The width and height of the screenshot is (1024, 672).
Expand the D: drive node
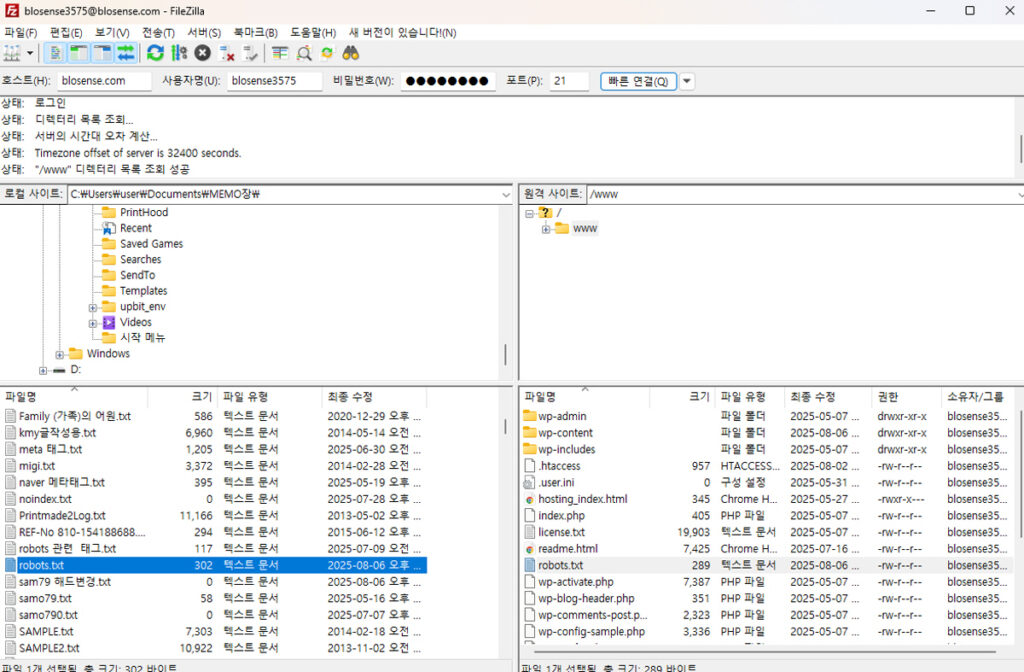(x=43, y=370)
